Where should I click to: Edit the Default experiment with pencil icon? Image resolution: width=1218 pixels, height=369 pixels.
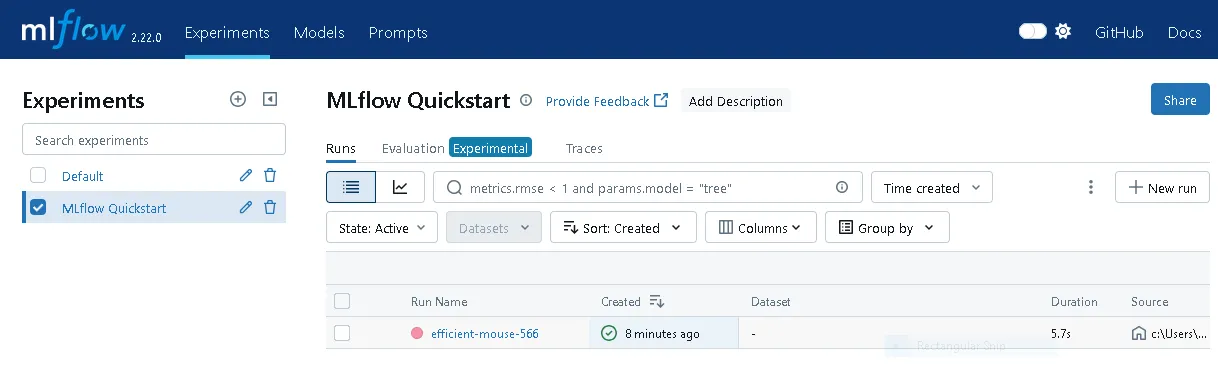(x=246, y=176)
